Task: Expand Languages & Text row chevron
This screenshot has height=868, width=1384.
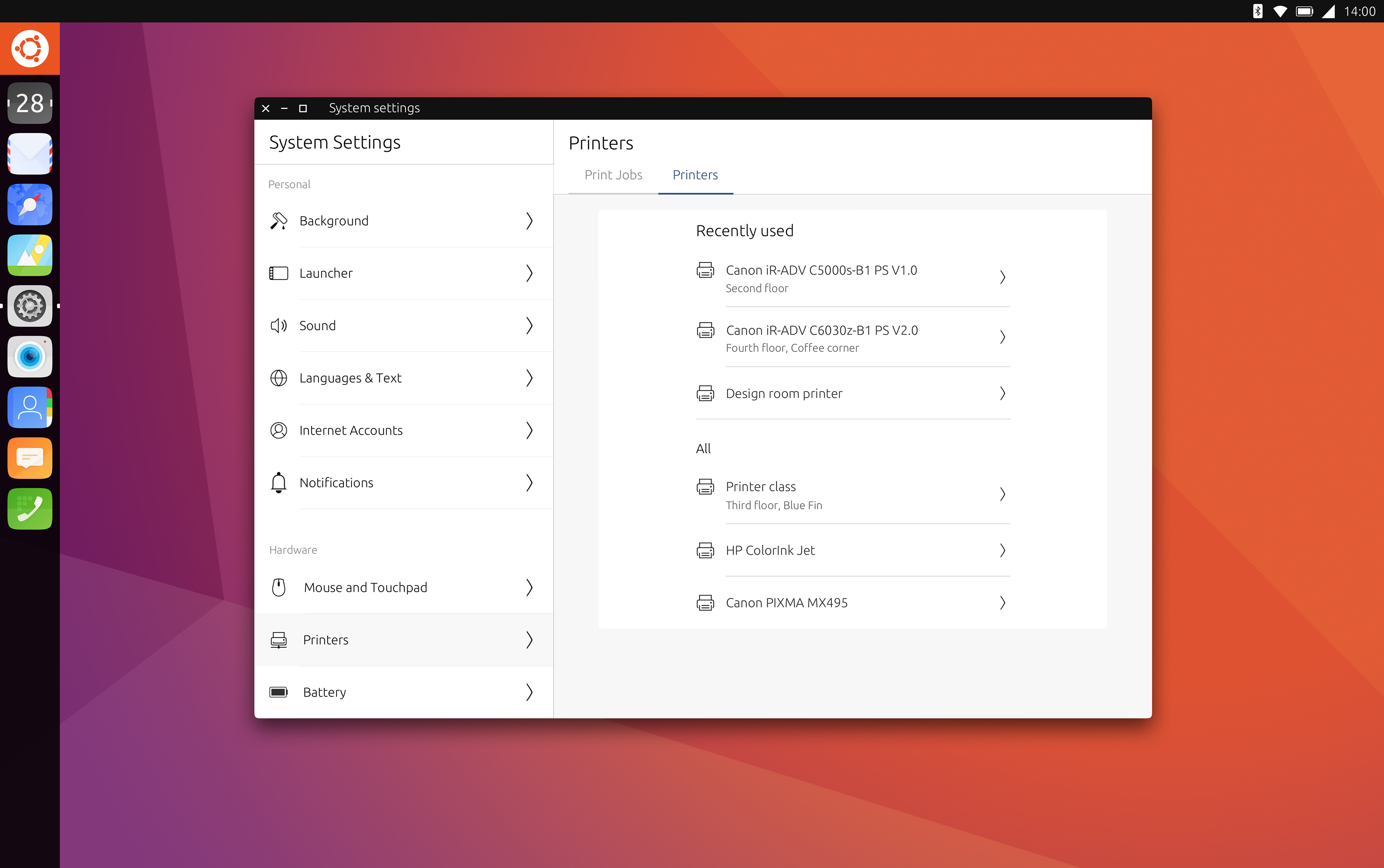Action: click(529, 378)
